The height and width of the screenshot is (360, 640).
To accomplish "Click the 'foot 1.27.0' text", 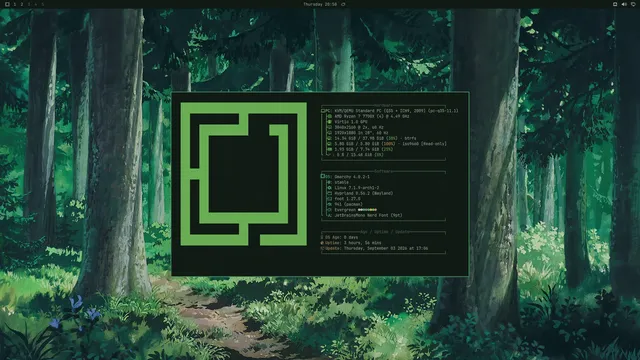I will coord(347,199).
